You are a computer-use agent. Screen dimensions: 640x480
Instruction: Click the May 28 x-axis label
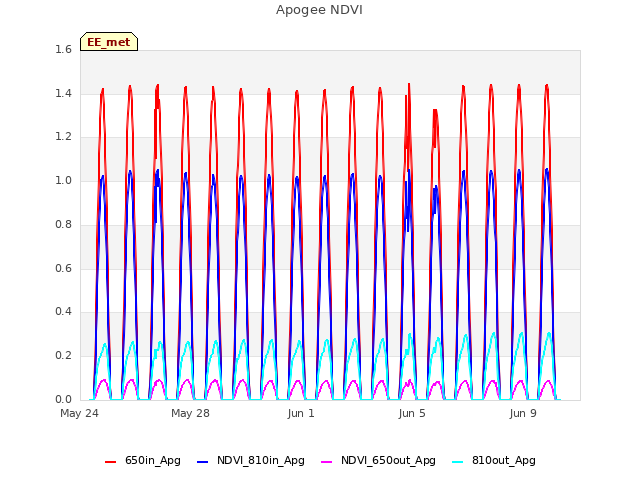point(190,413)
